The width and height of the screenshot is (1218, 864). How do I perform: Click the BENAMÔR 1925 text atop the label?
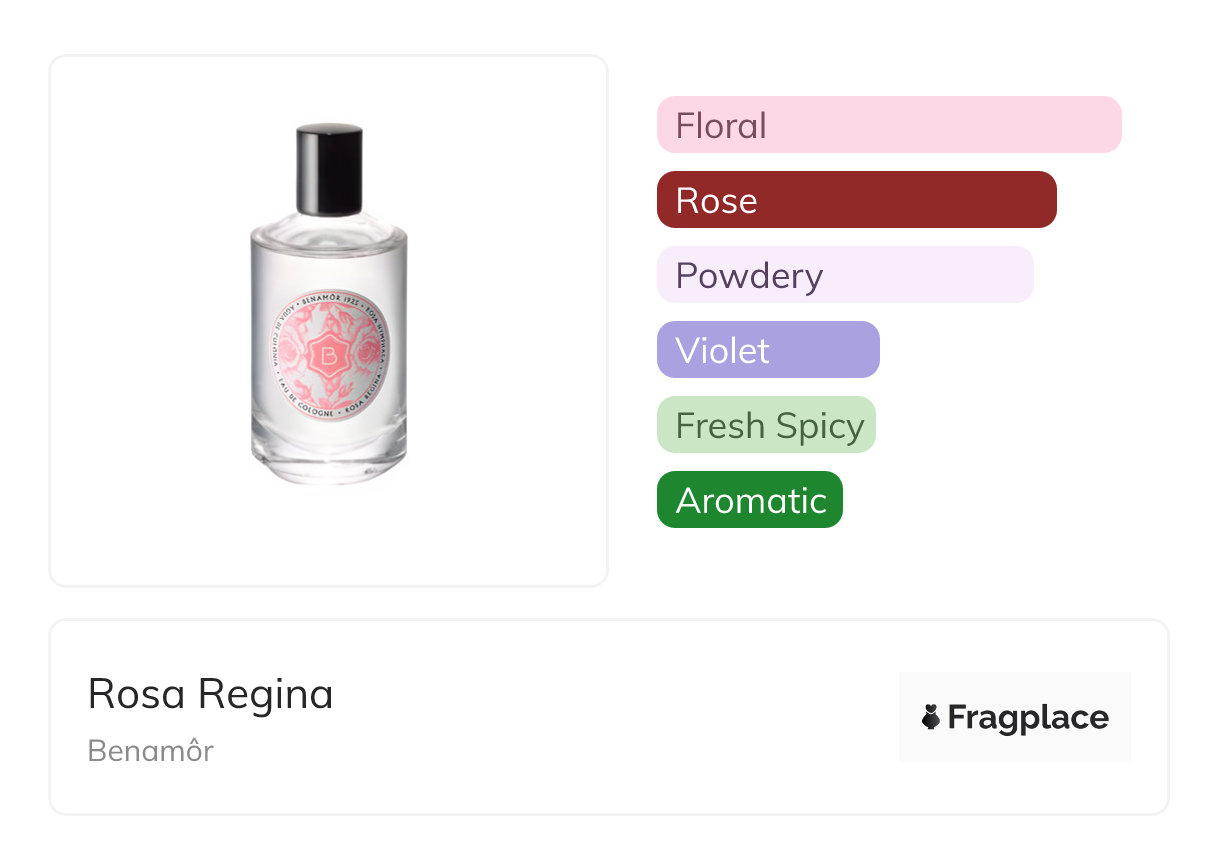point(326,298)
